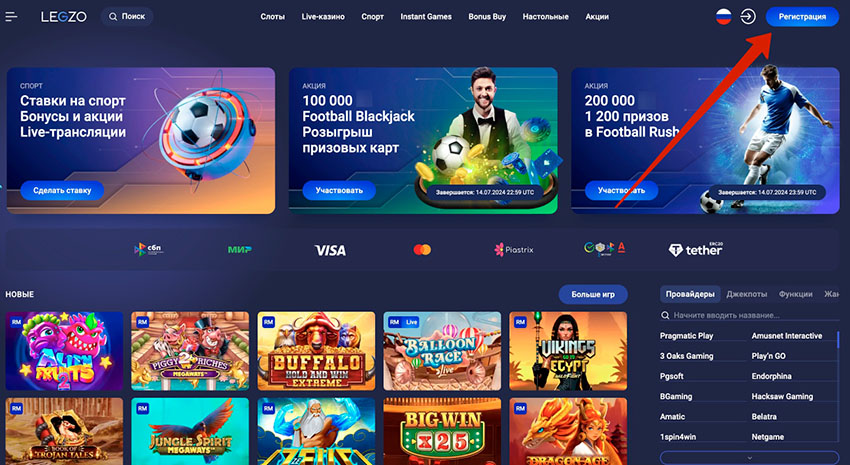Screen dimensions: 850x465
Task: Open the Слоты menu item
Action: click(x=272, y=17)
